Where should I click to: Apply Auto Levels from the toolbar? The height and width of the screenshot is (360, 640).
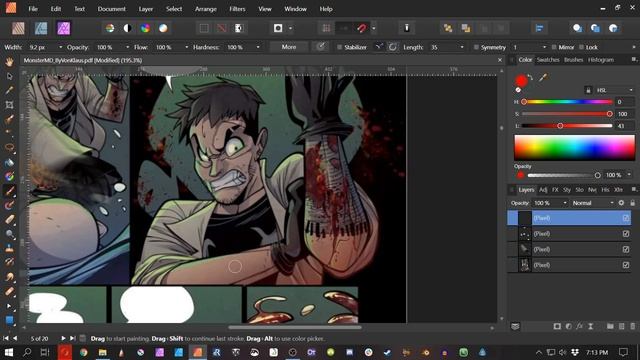110,28
